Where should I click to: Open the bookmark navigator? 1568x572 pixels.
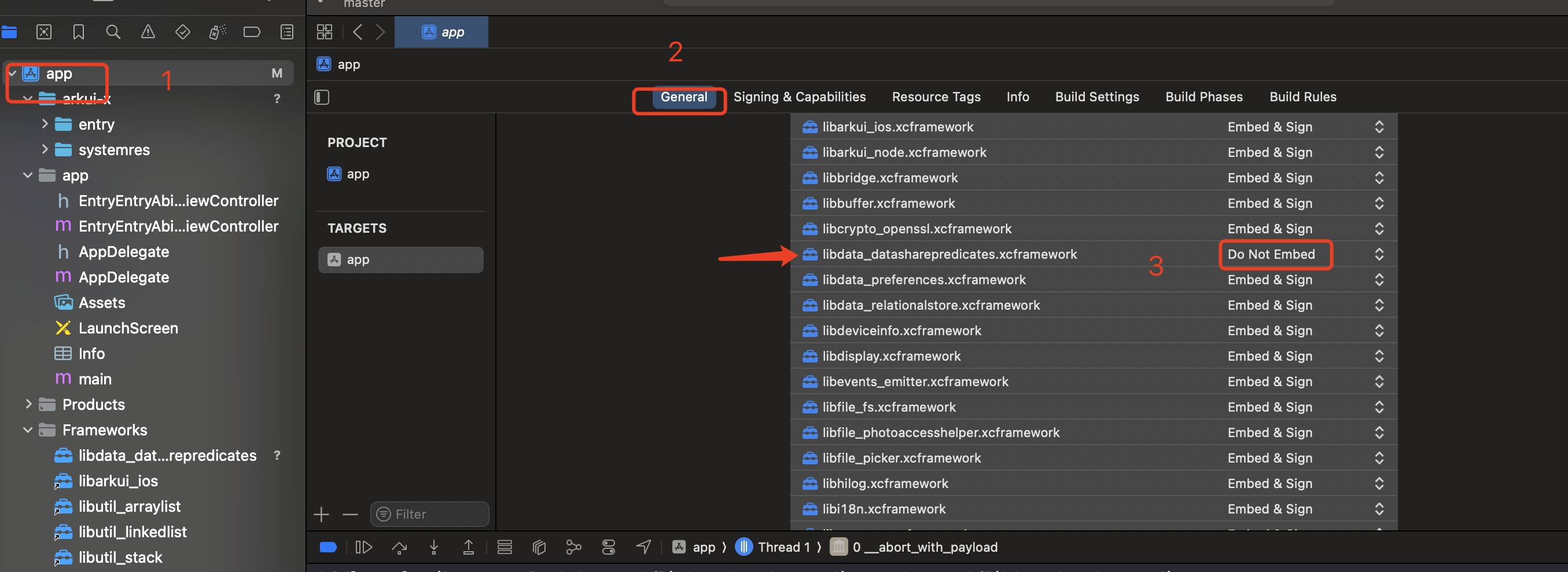[x=79, y=32]
